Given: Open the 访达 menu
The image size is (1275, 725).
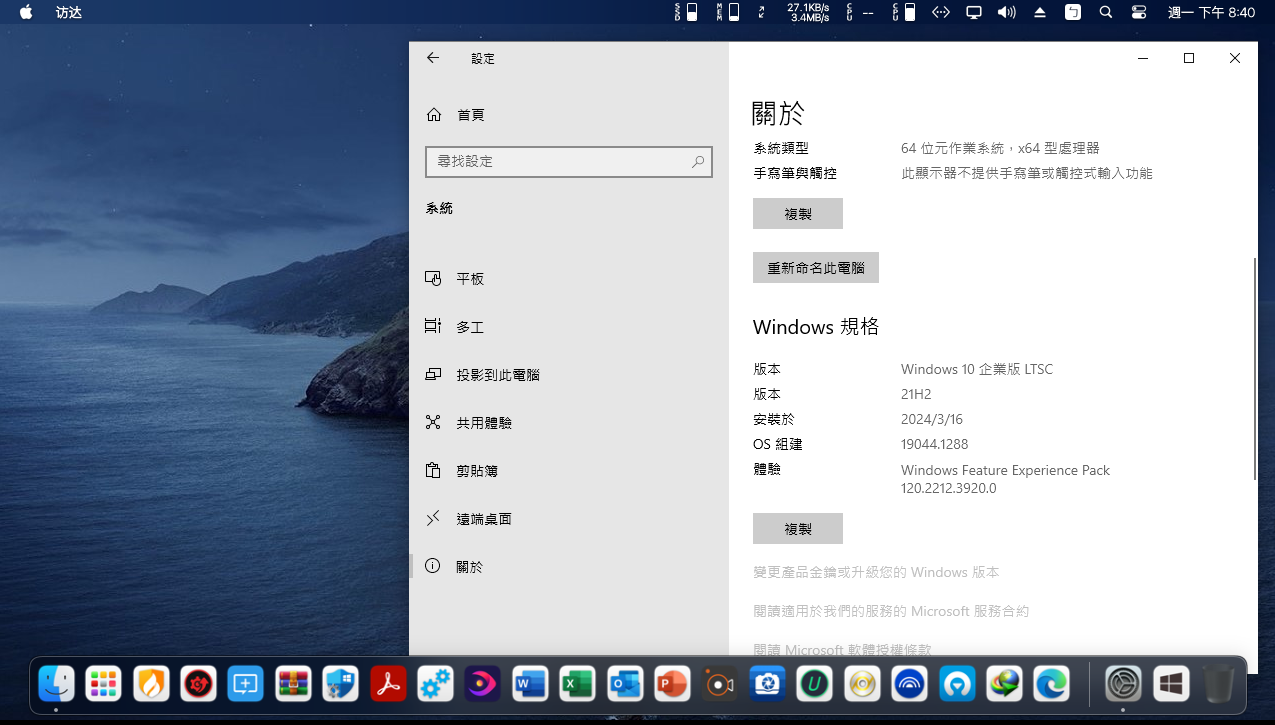Looking at the screenshot, I should click(69, 12).
